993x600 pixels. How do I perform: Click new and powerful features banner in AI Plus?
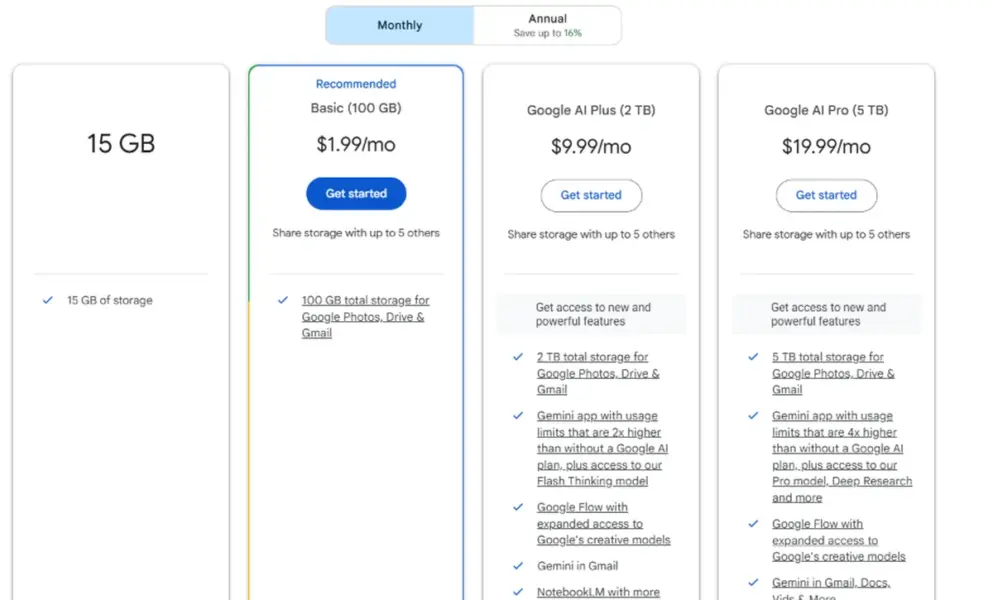pyautogui.click(x=591, y=314)
